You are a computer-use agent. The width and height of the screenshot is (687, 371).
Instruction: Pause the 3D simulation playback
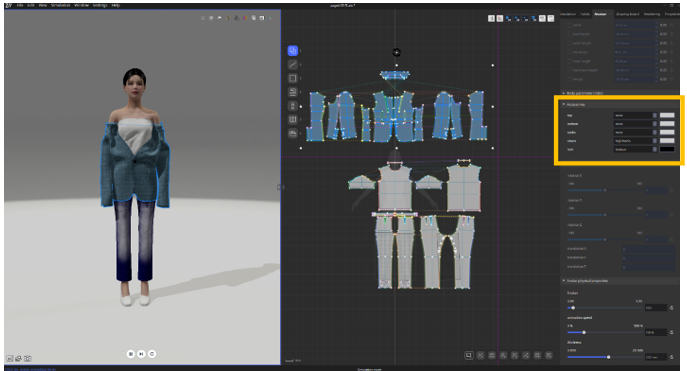coord(131,353)
